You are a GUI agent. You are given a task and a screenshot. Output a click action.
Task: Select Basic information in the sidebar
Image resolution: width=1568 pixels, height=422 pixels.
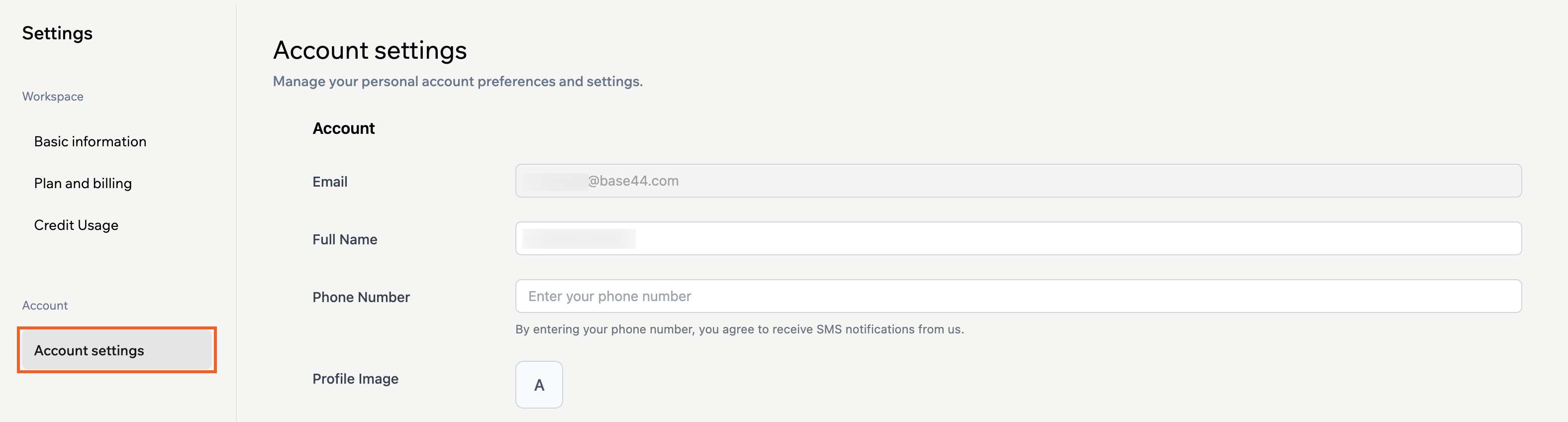tap(90, 141)
